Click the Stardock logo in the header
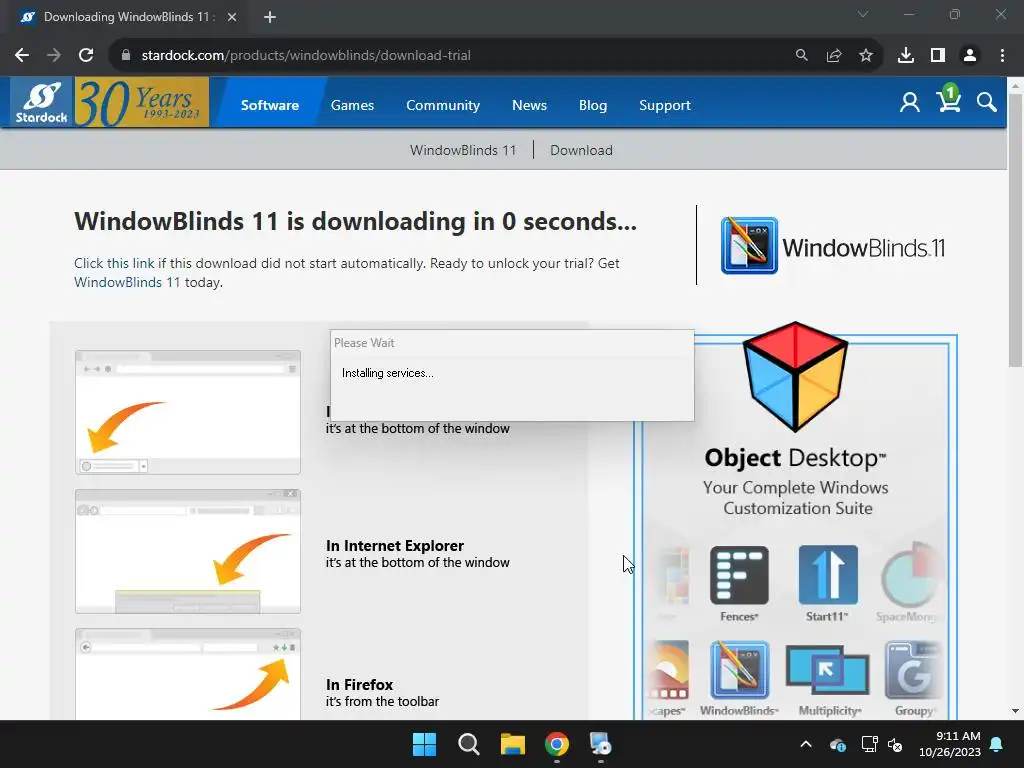1024x768 pixels. tap(42, 103)
